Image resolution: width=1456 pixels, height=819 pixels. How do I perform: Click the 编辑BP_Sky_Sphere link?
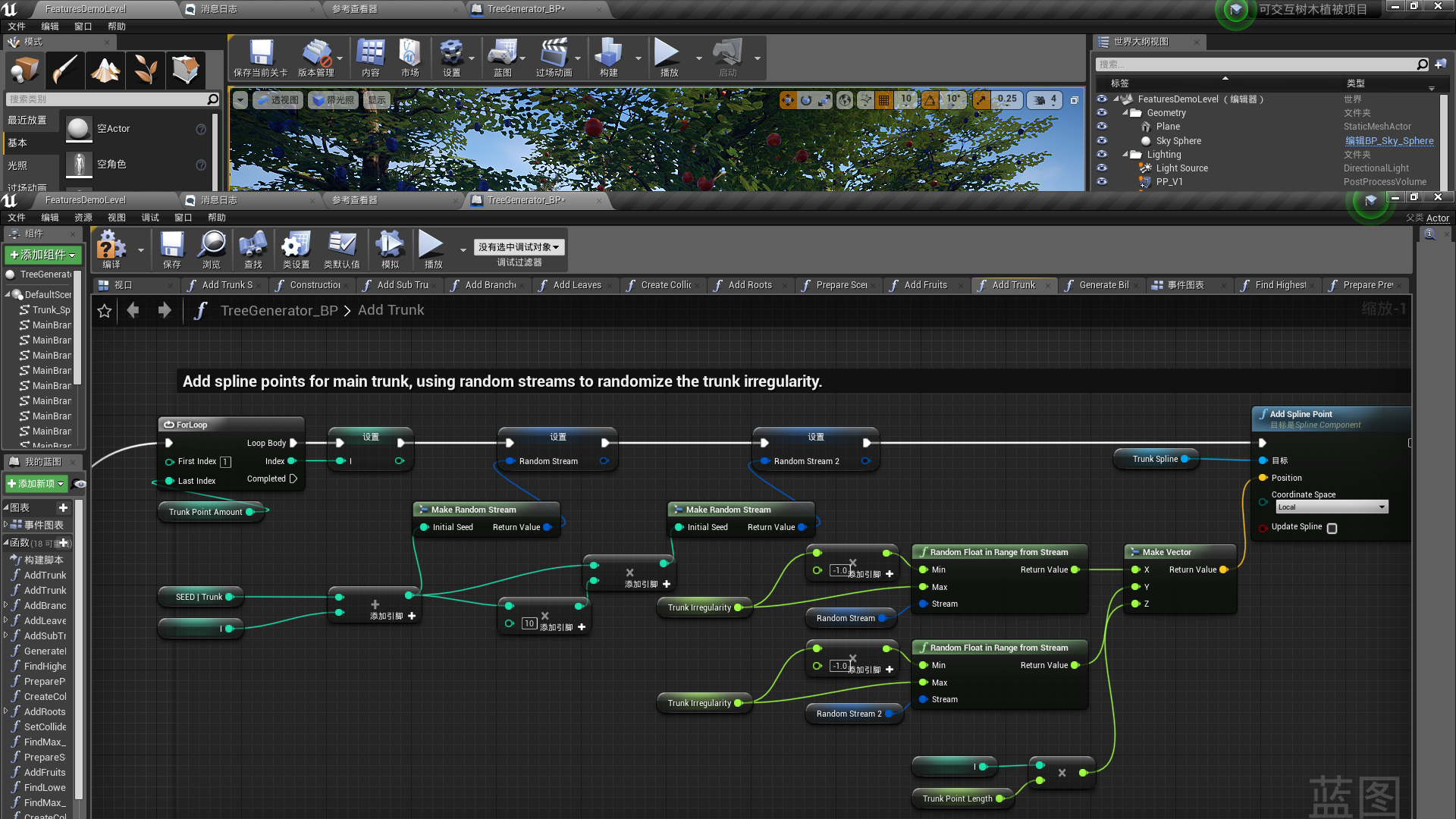pyautogui.click(x=1389, y=141)
